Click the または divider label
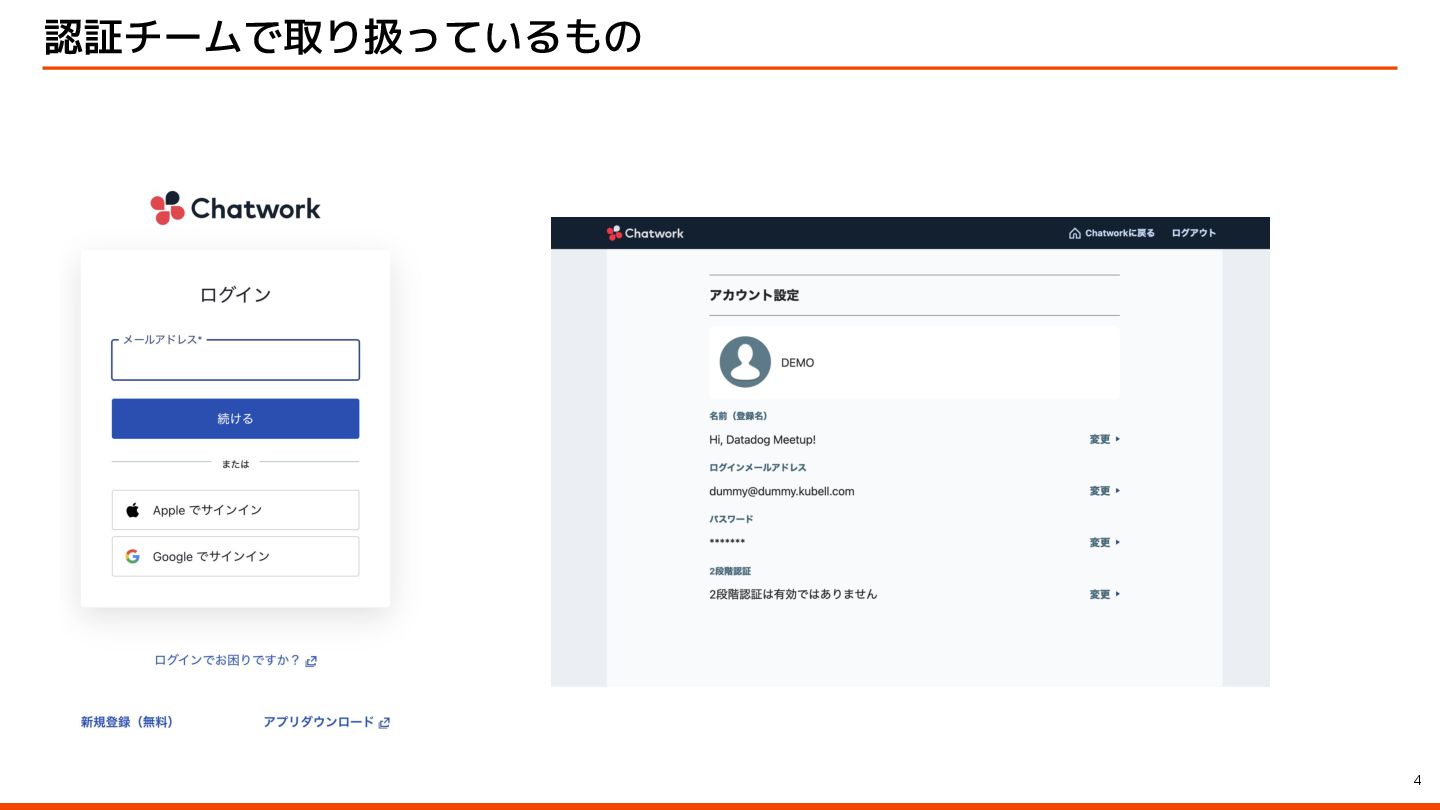The image size is (1440, 810). click(236, 464)
